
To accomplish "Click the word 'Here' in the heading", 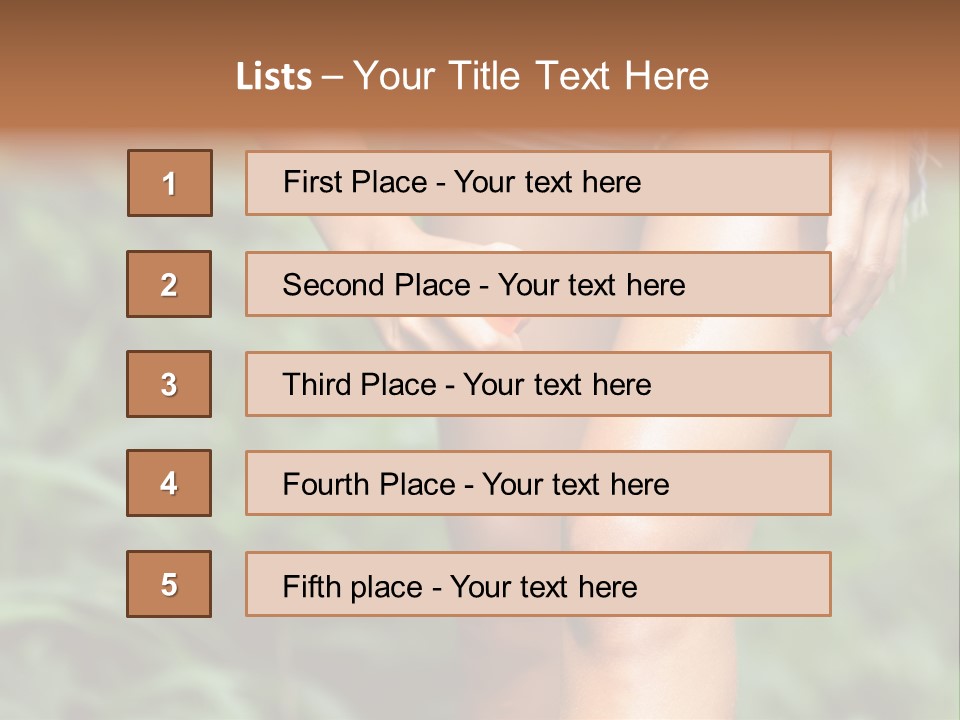I will [666, 76].
